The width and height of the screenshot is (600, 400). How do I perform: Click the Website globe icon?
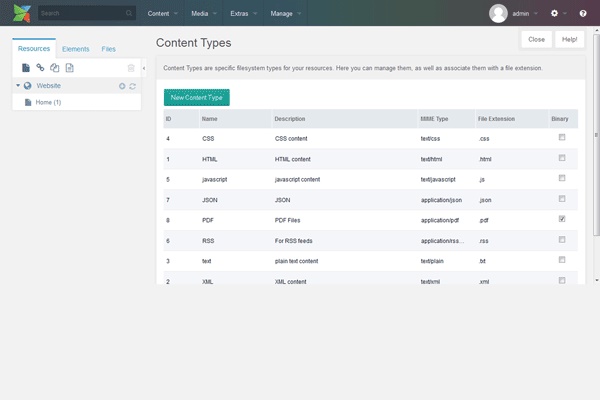click(28, 86)
